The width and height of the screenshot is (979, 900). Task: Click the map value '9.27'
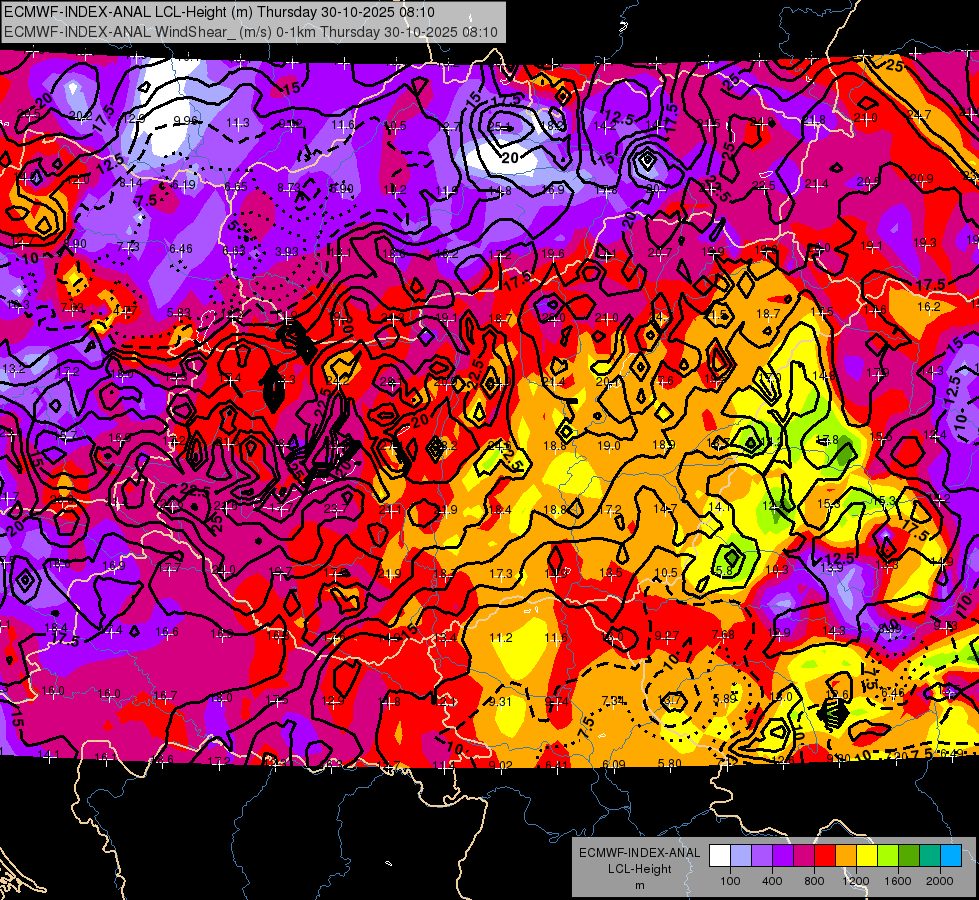pos(667,635)
